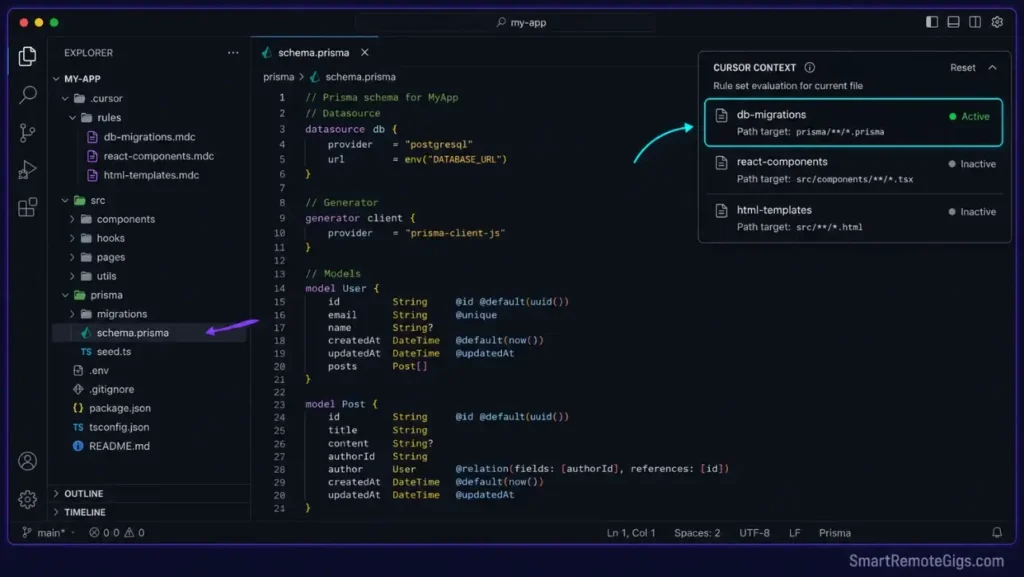Image resolution: width=1024 pixels, height=577 pixels.
Task: Collapse the .cursor folder
Action: coord(65,99)
